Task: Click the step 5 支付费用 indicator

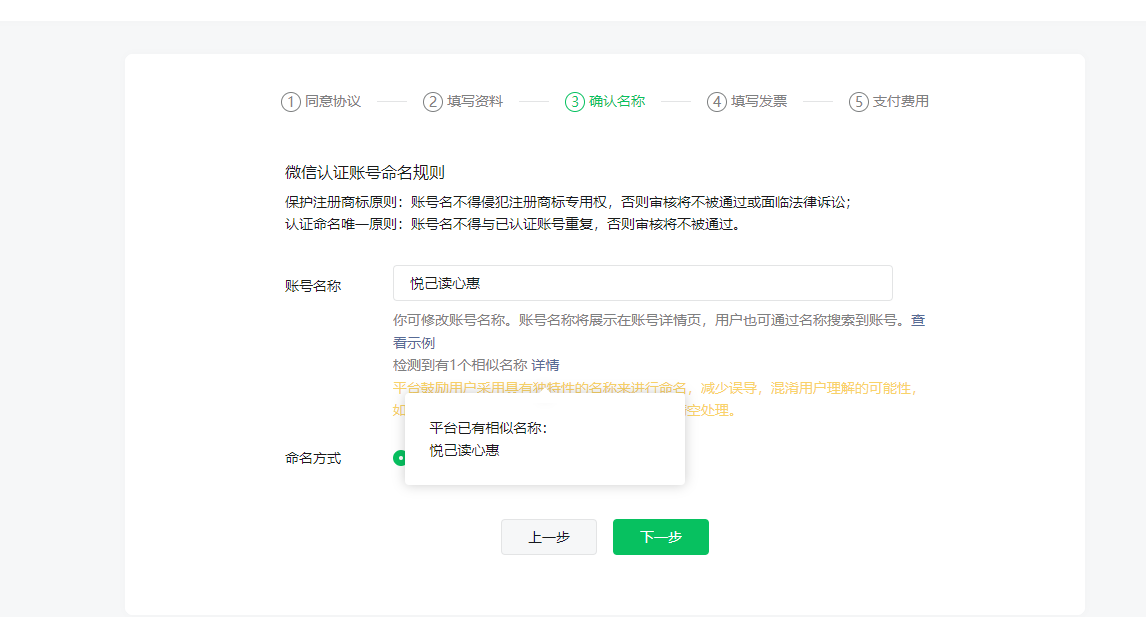Action: pyautogui.click(x=889, y=102)
